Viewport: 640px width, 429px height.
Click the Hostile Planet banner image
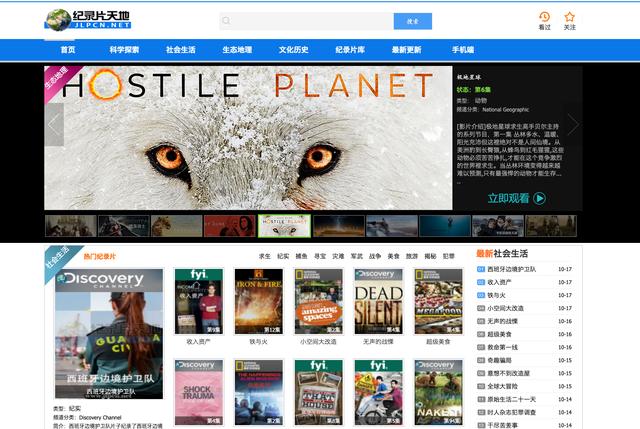(248, 138)
